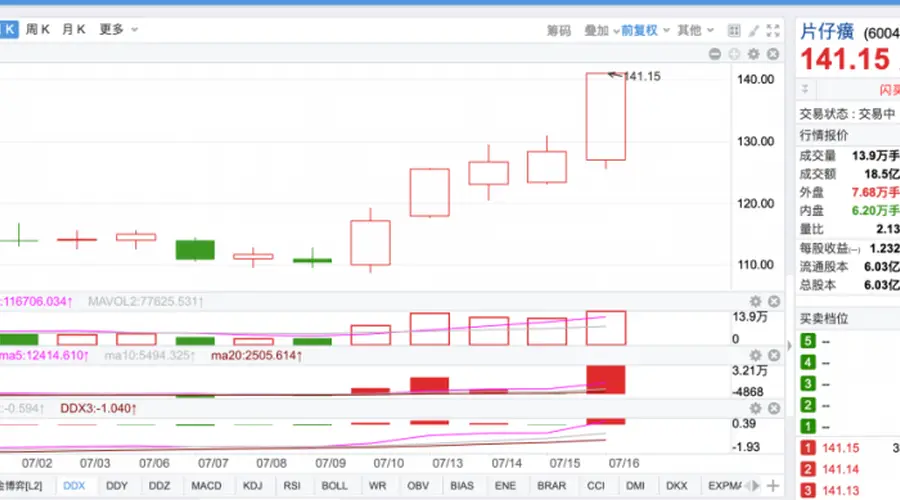Expand the 其他 options dropdown
The width and height of the screenshot is (900, 500).
point(695,30)
